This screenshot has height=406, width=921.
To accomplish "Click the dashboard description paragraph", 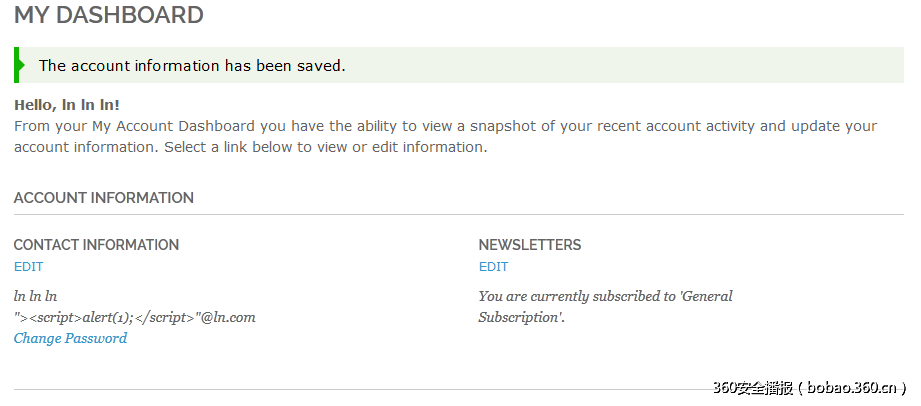I will 445,137.
